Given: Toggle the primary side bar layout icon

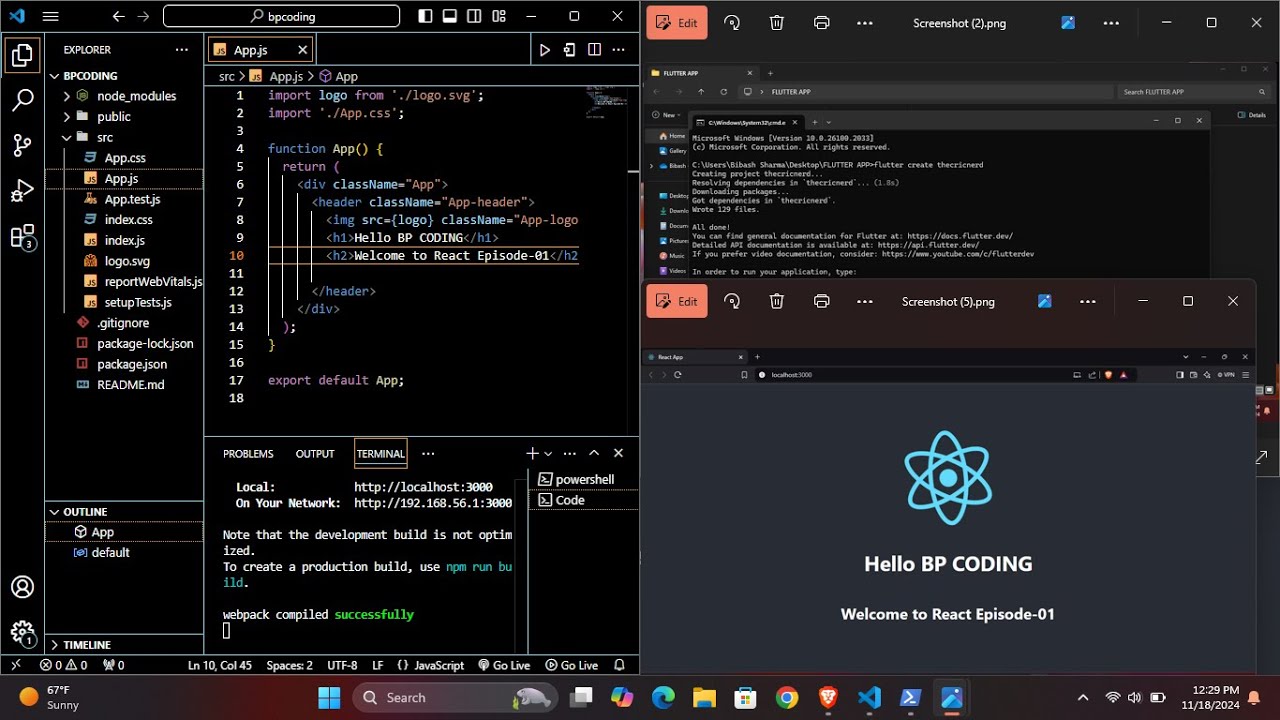Looking at the screenshot, I should (425, 16).
